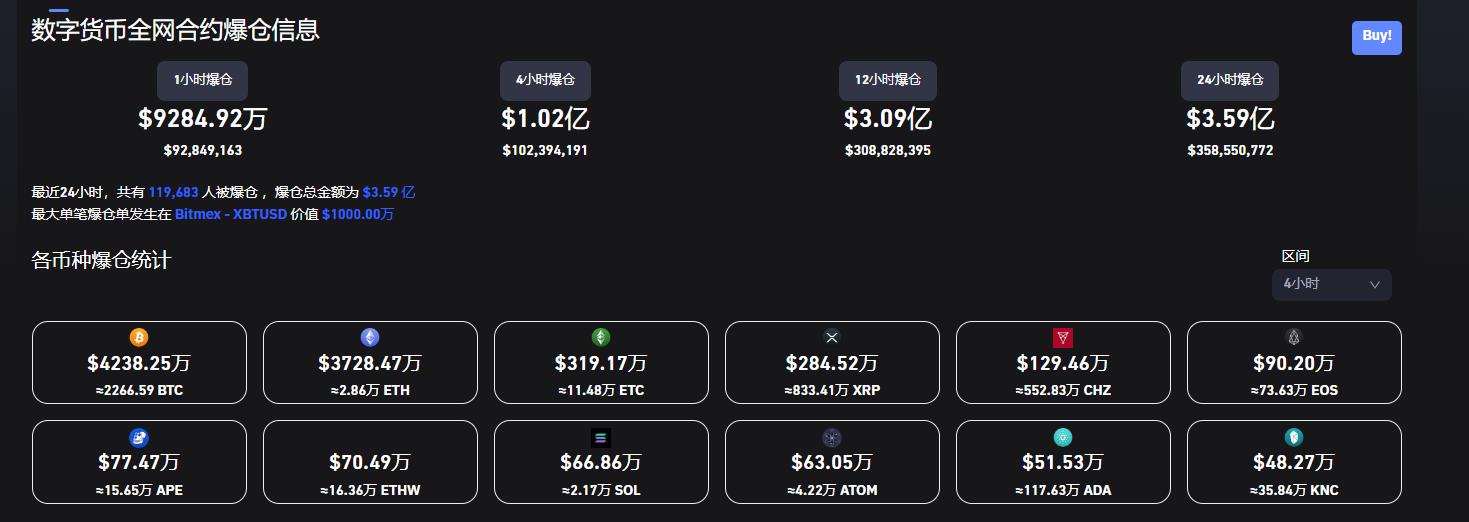Image resolution: width=1469 pixels, height=522 pixels.
Task: Click the ApeCoin APE icon
Action: tap(139, 437)
